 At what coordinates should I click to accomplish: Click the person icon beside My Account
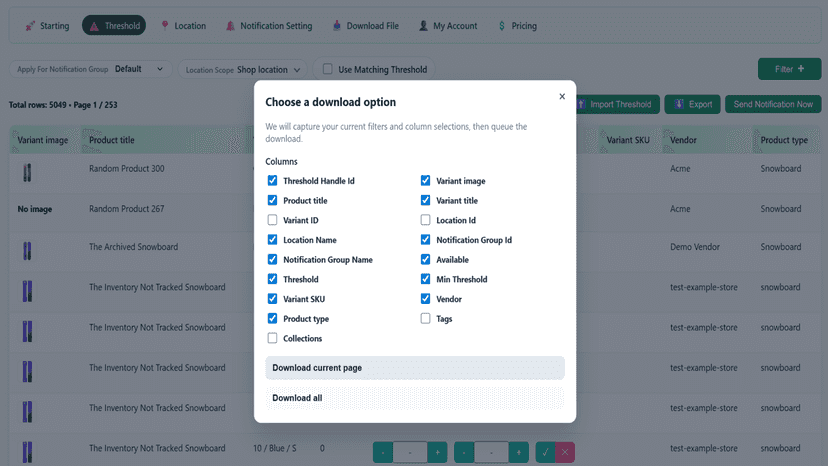coord(423,26)
